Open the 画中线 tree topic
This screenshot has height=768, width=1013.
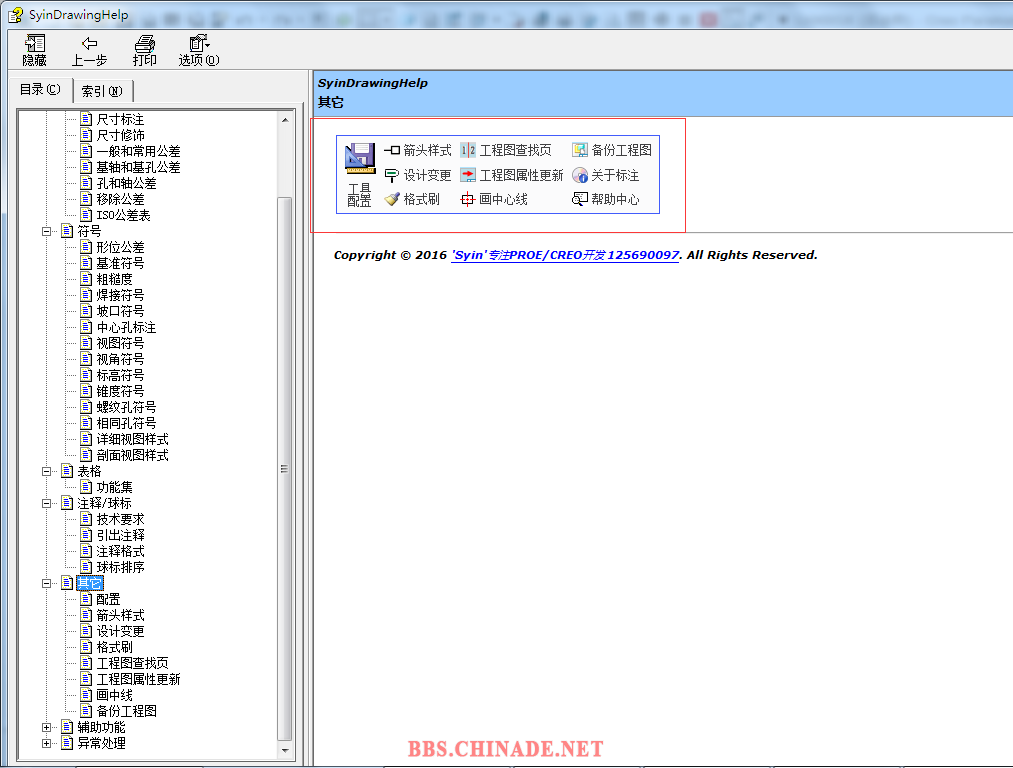click(x=114, y=695)
